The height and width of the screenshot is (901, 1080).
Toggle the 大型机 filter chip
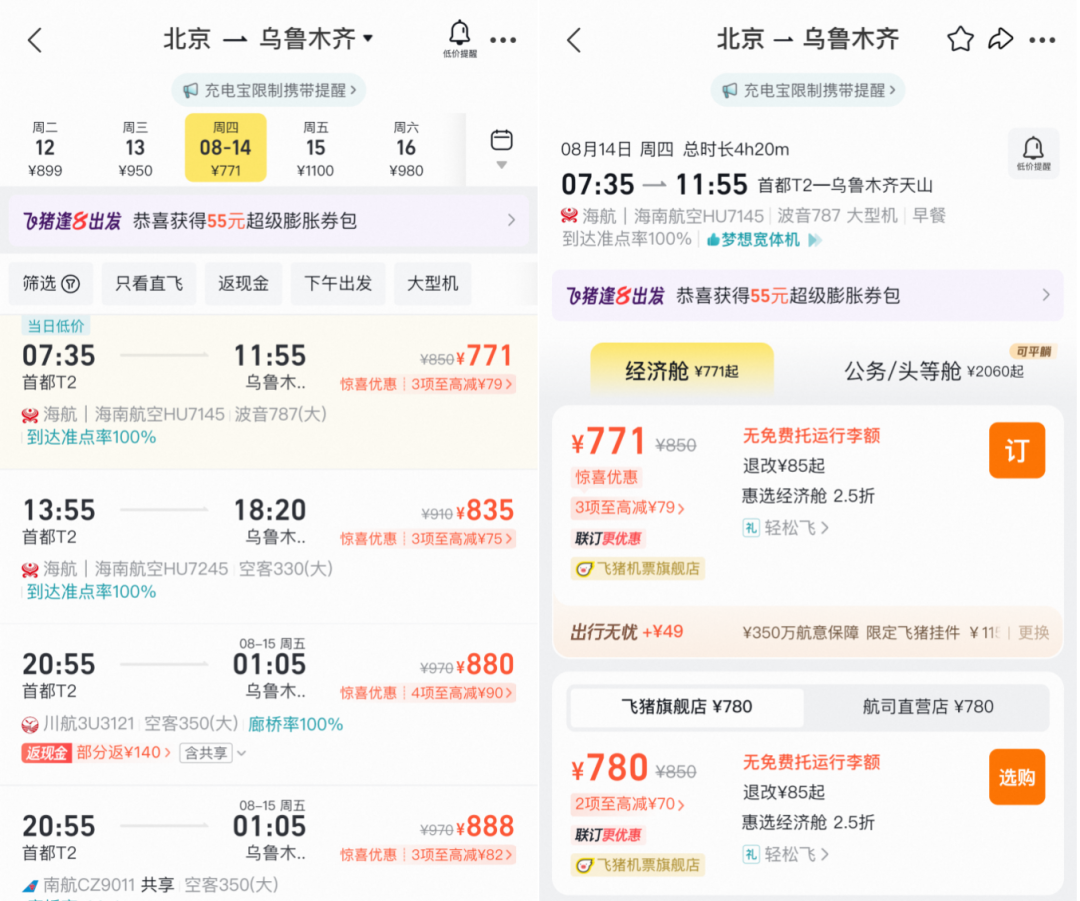pos(432,283)
